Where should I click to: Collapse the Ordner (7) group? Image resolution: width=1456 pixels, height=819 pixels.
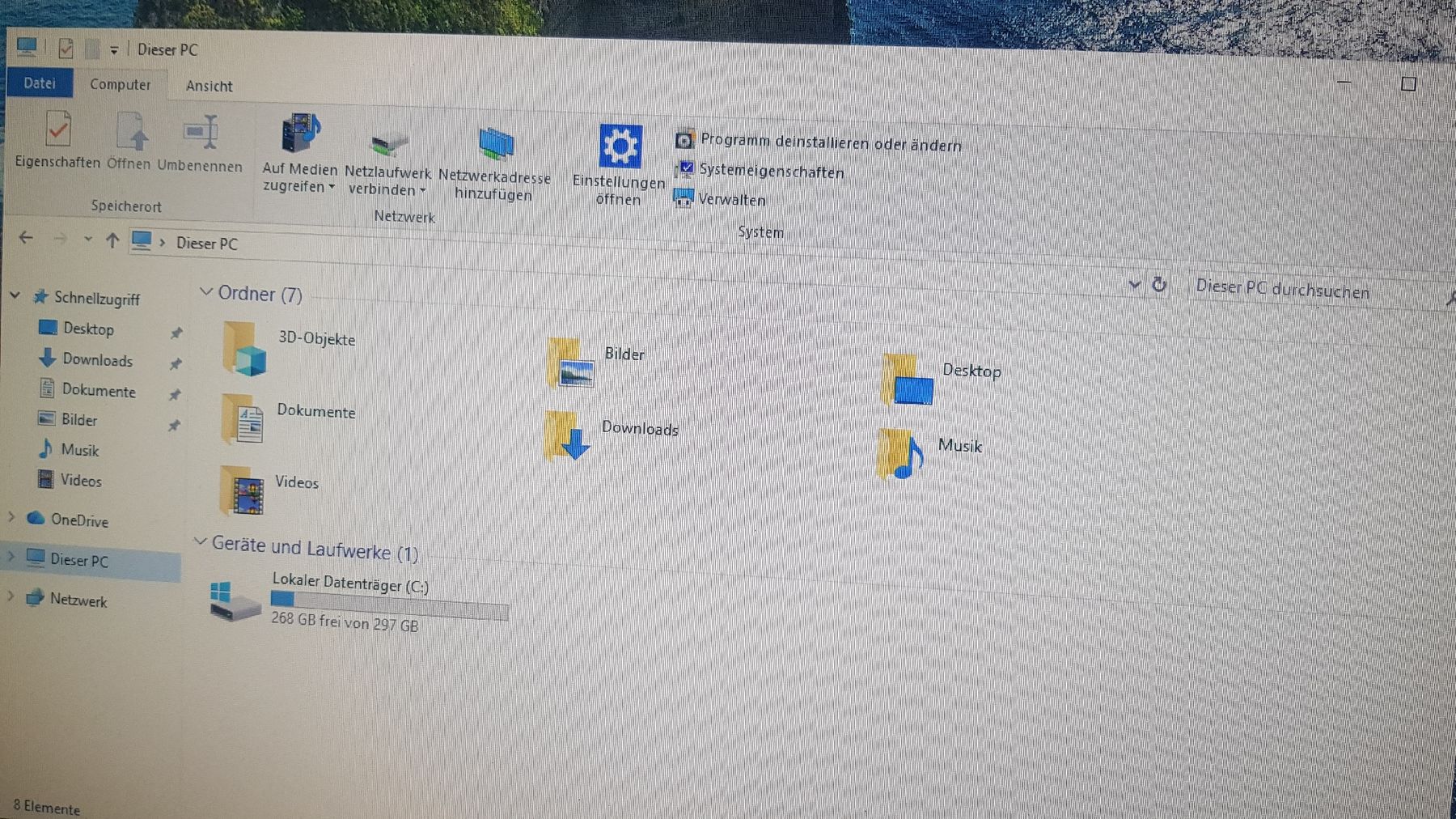coord(206,291)
